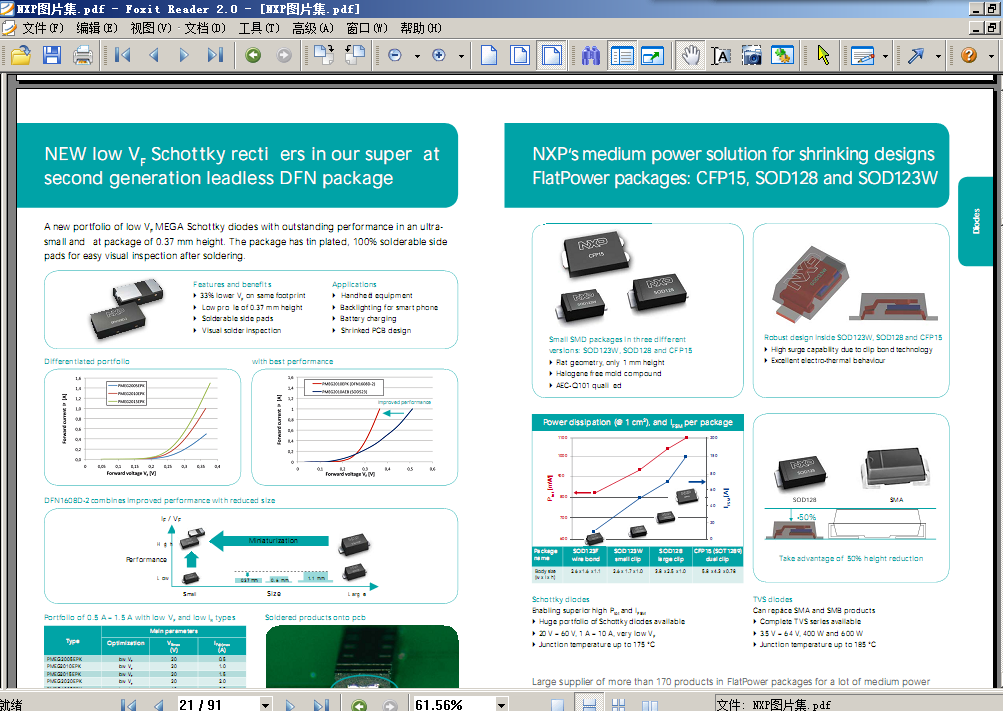Select the typewriter/comment tool
The width and height of the screenshot is (1003, 711).
click(862, 56)
